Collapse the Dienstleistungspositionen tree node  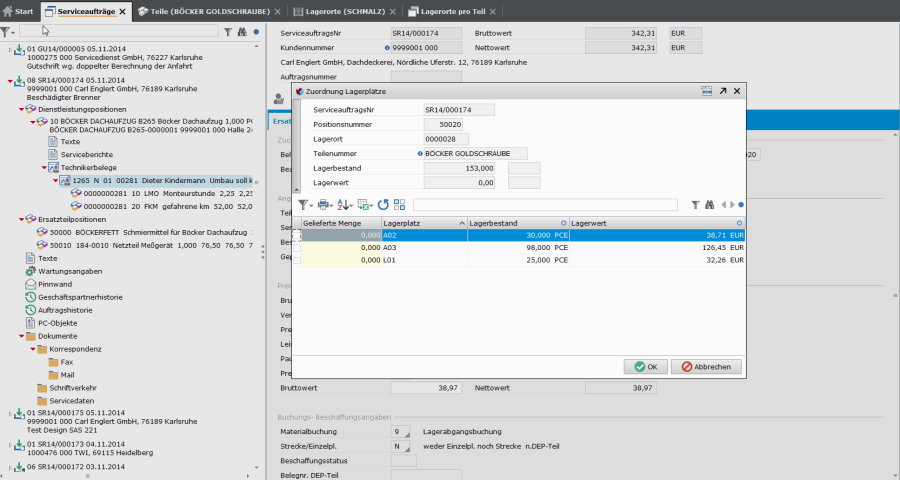click(20, 109)
